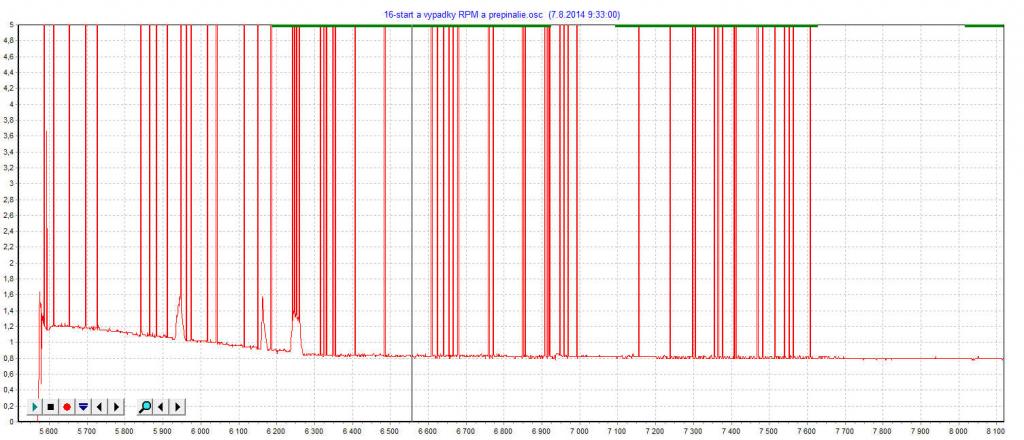This screenshot has height=440, width=1024.
Task: Click the left arrow beside the blue triangle
Action: 100,407
